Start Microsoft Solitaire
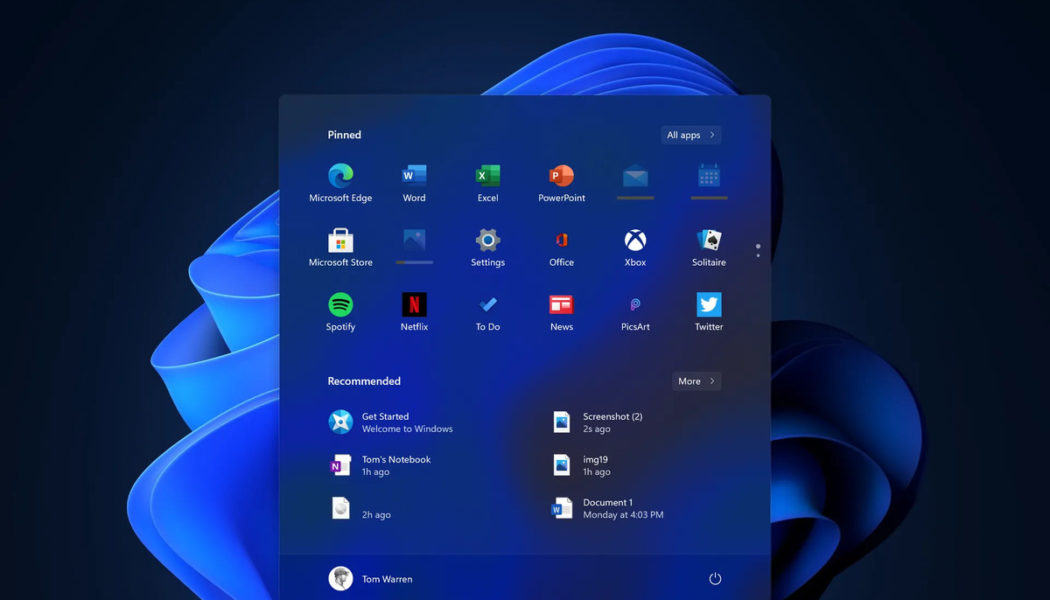 (x=708, y=245)
